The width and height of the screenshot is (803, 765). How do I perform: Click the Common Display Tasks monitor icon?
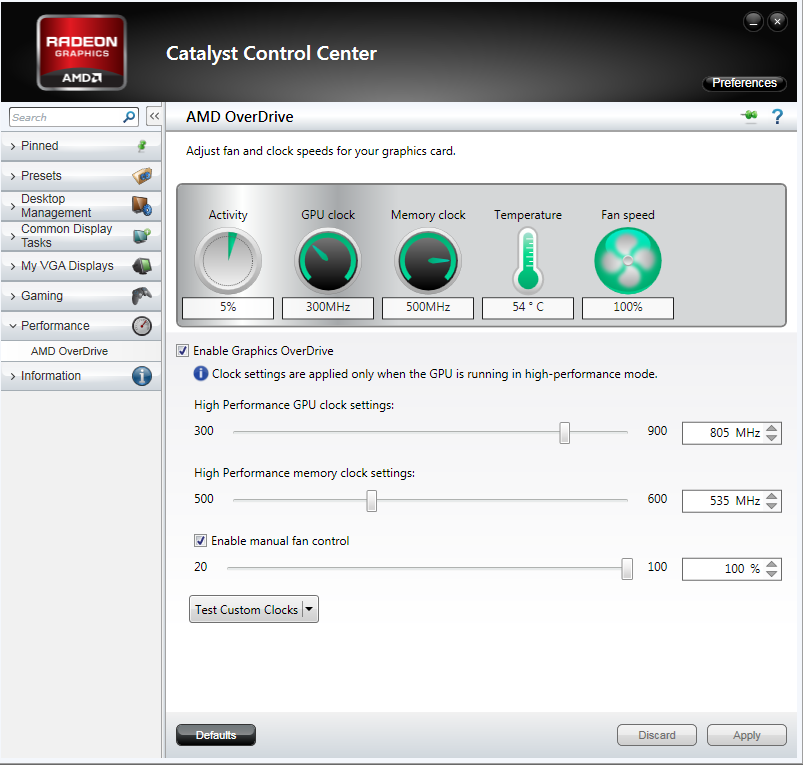(x=142, y=236)
